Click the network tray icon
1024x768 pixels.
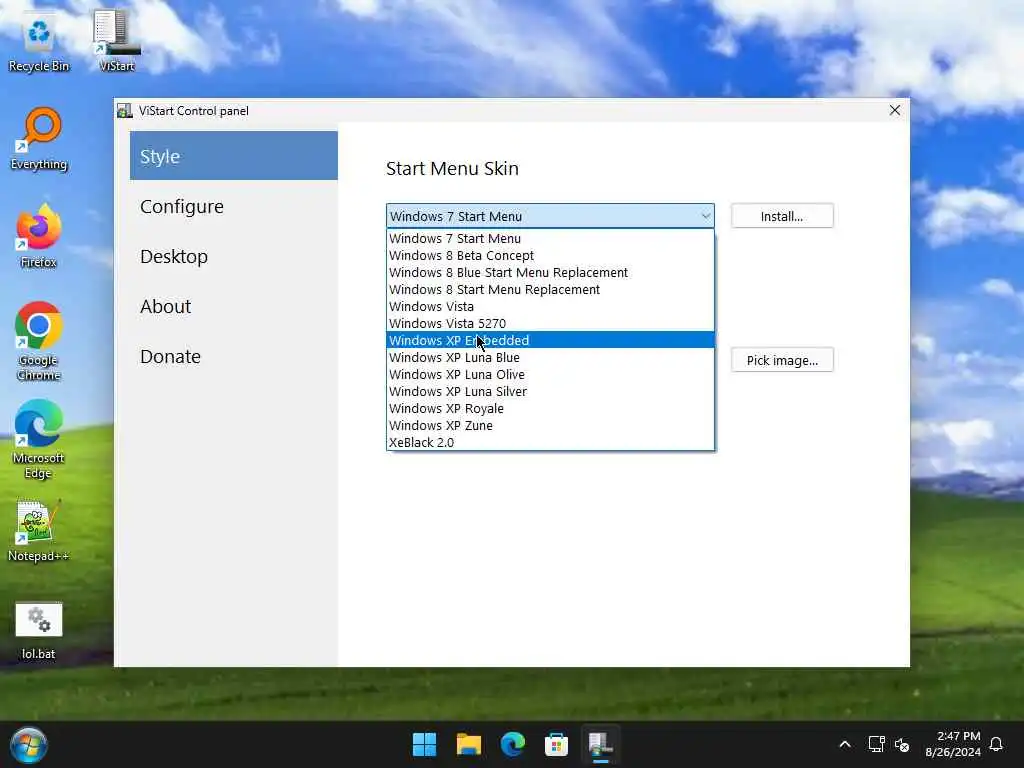[x=876, y=744]
